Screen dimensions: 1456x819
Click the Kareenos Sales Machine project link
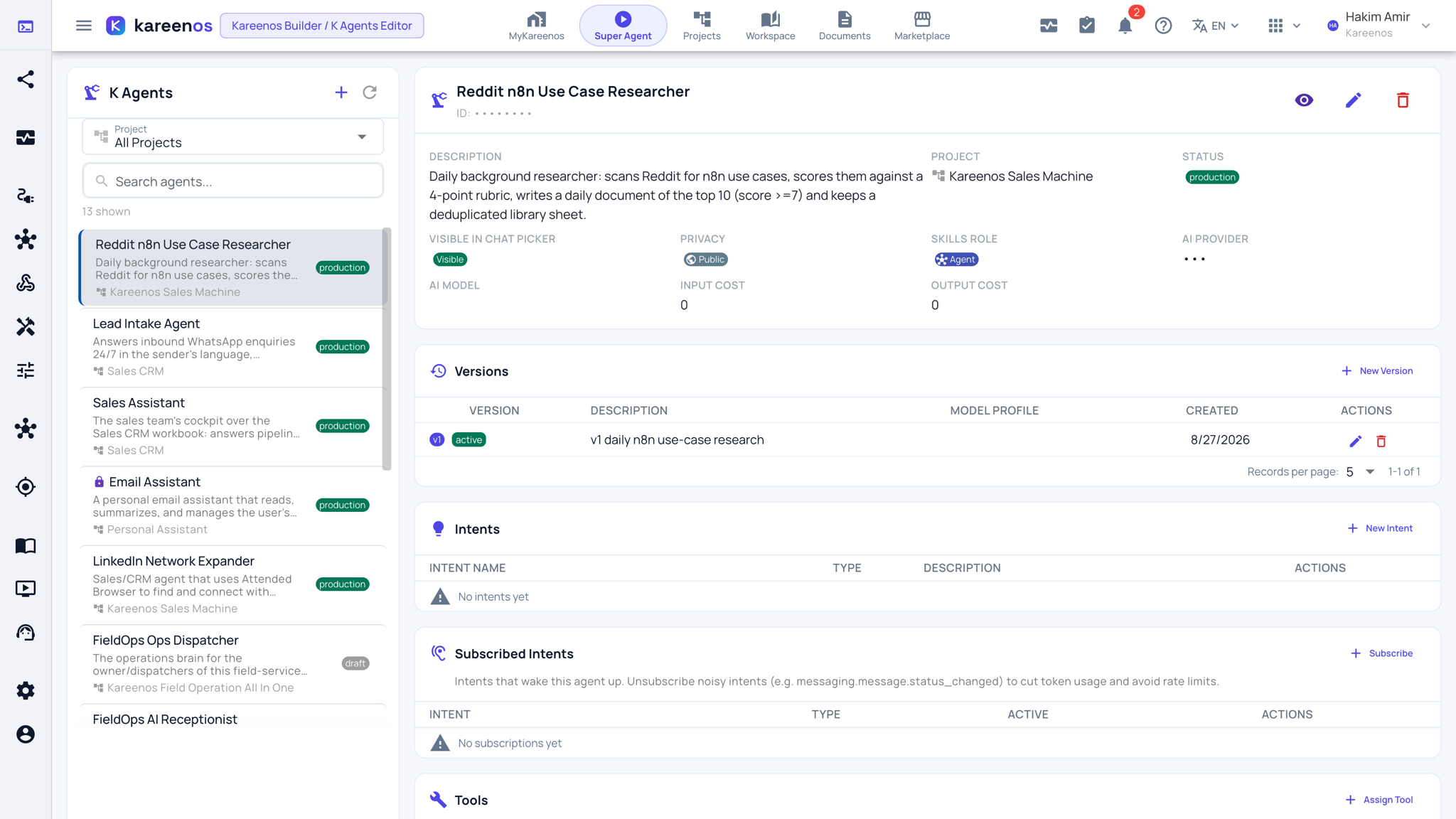(x=1012, y=176)
